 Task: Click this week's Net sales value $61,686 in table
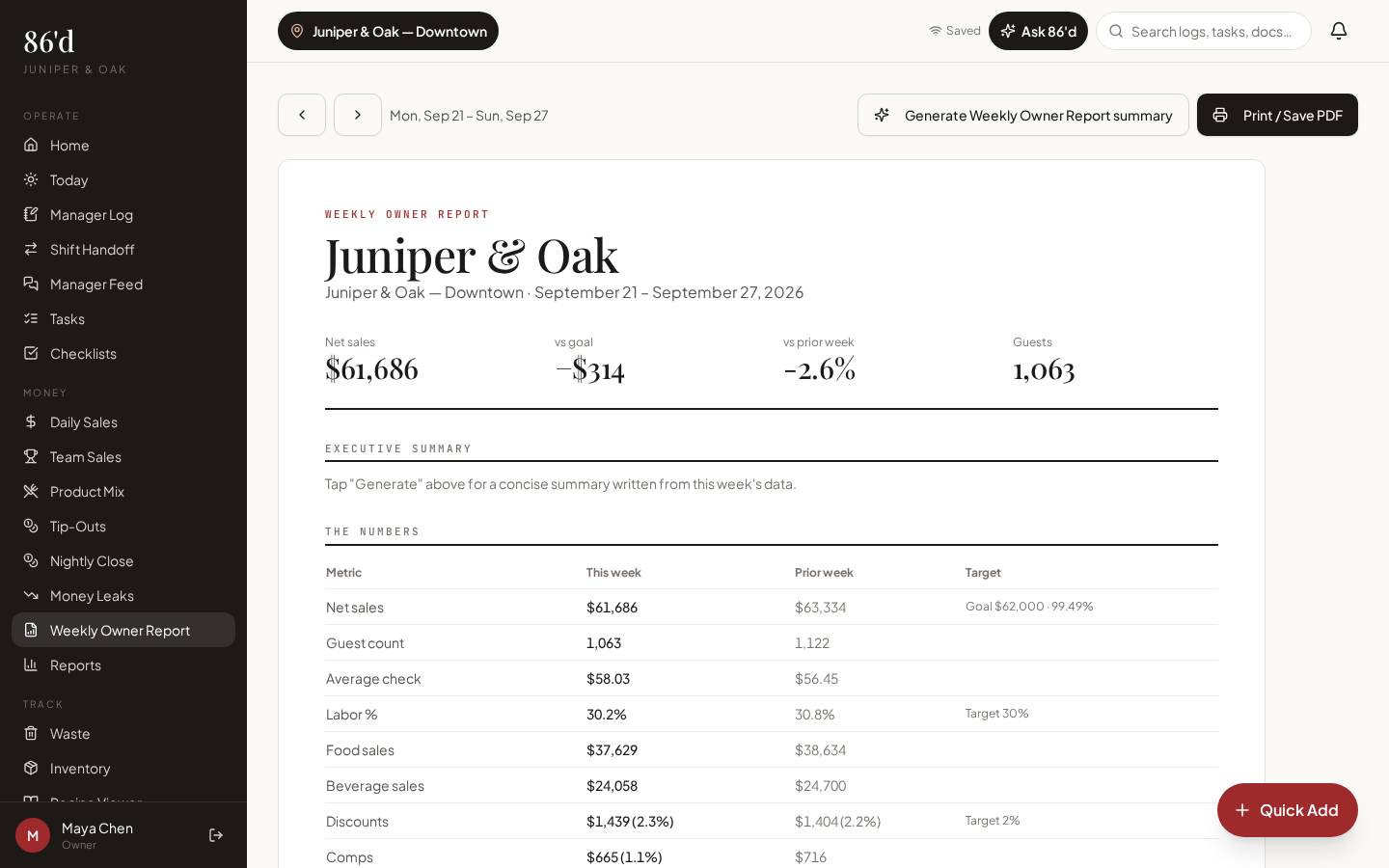click(x=612, y=607)
